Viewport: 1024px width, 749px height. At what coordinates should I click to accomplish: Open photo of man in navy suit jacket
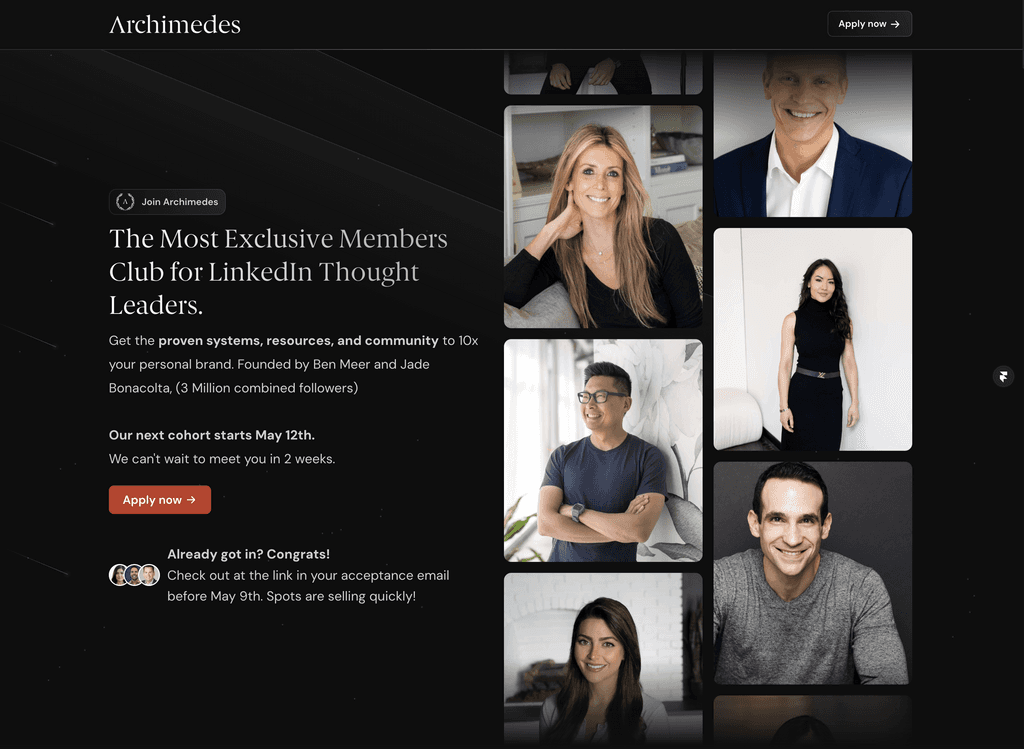pyautogui.click(x=813, y=134)
